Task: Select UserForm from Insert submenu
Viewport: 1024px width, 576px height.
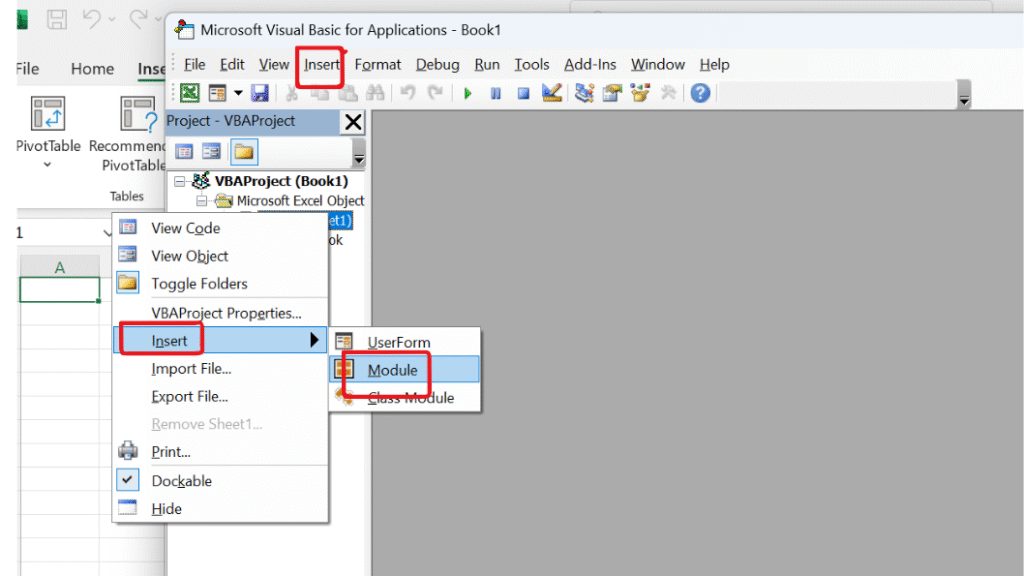Action: (405, 342)
